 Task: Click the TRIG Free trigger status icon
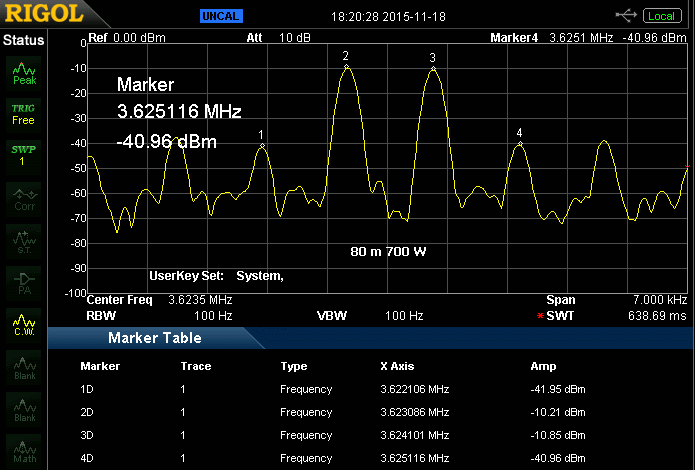(24, 114)
